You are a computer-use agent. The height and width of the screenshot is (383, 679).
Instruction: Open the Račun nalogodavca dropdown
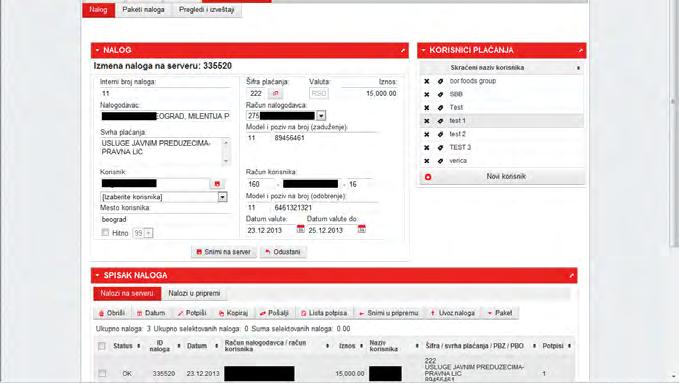click(321, 116)
